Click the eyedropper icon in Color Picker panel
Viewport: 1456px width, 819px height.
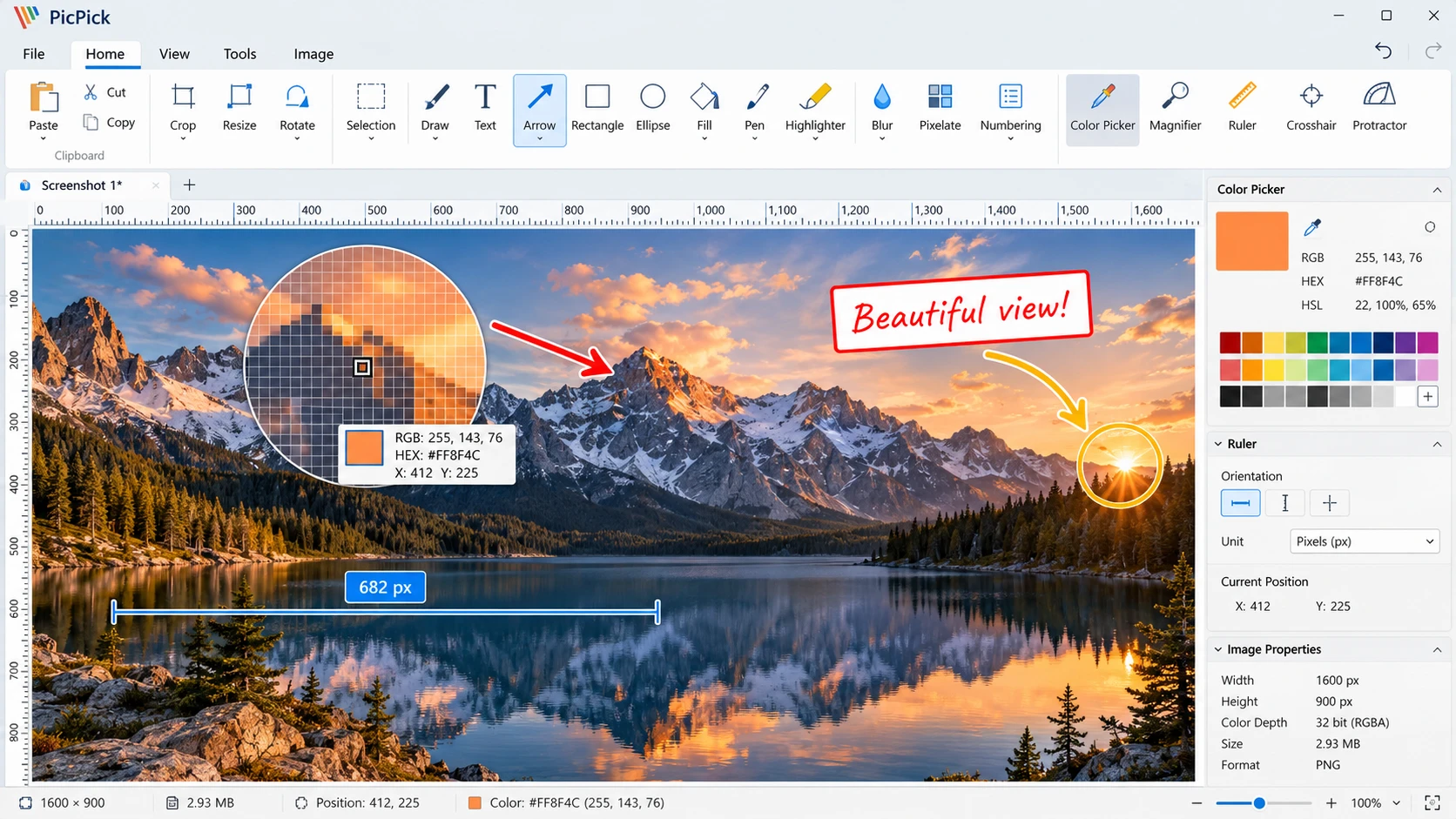click(x=1312, y=228)
